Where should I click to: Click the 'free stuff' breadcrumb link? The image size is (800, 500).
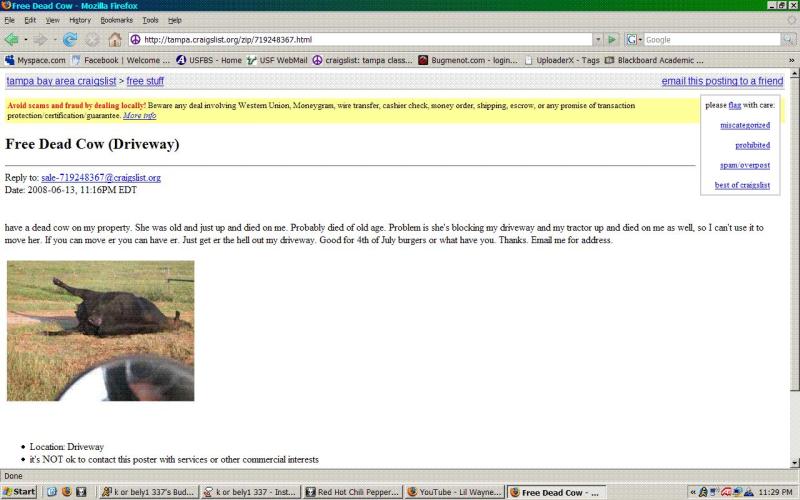tap(146, 81)
